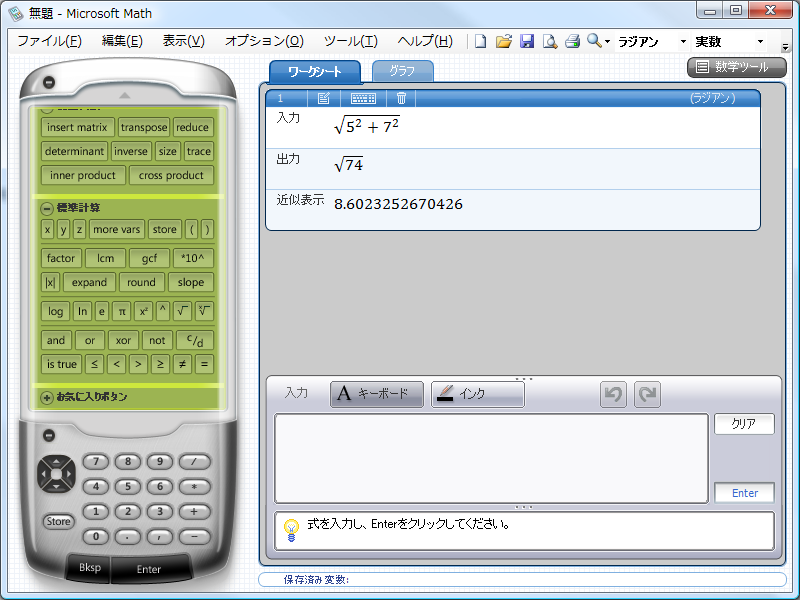Click the クリア button
Viewport: 800px width, 600px height.
click(744, 424)
